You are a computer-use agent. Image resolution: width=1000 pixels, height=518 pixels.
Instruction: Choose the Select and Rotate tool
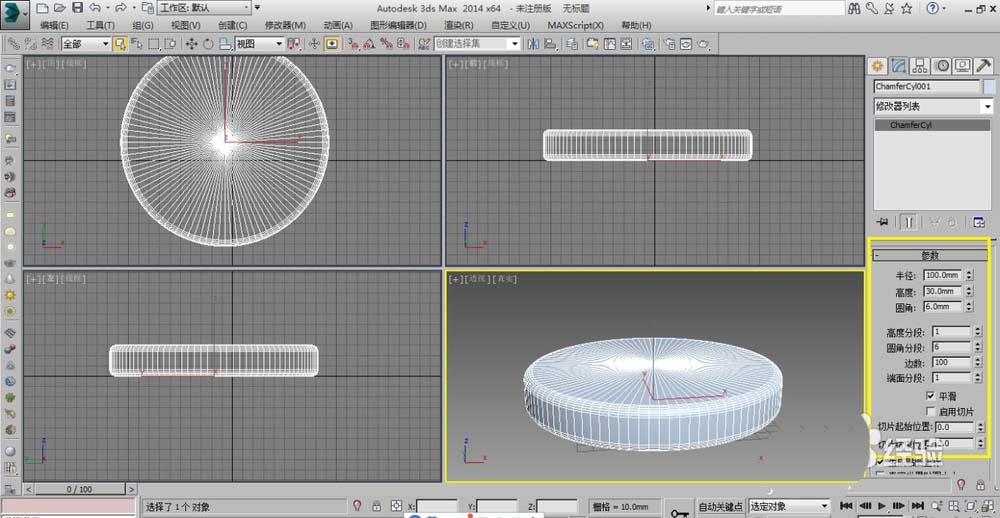[x=208, y=44]
